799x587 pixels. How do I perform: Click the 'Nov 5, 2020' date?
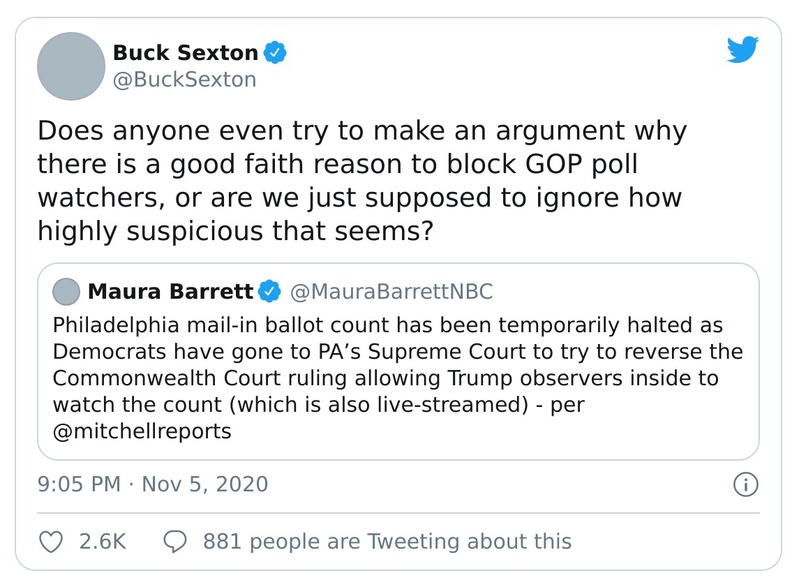coord(205,485)
